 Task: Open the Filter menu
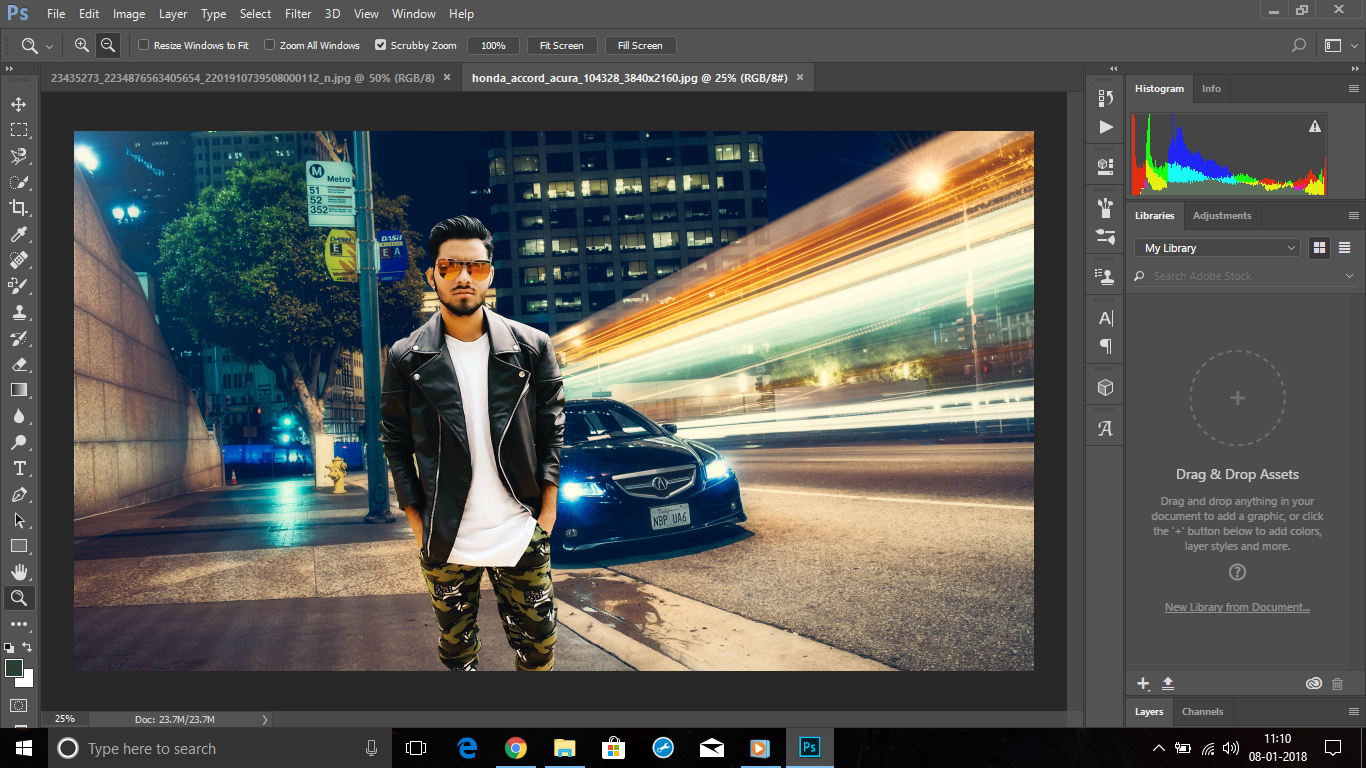click(x=297, y=13)
